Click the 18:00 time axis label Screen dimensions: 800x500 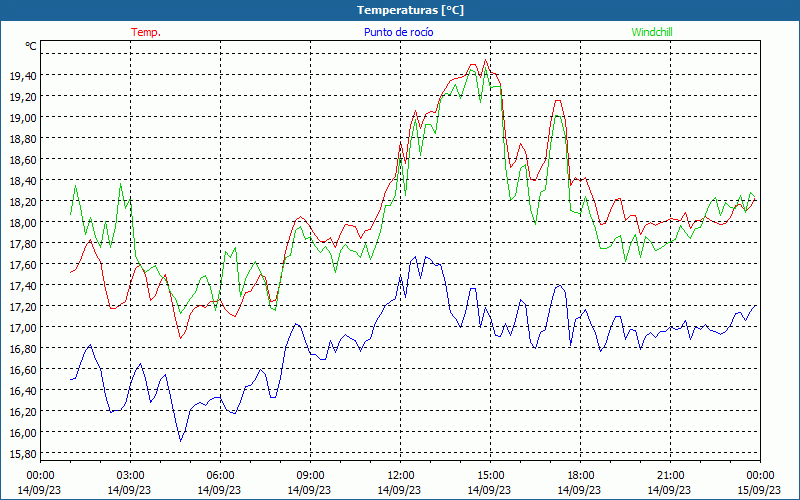pos(580,476)
